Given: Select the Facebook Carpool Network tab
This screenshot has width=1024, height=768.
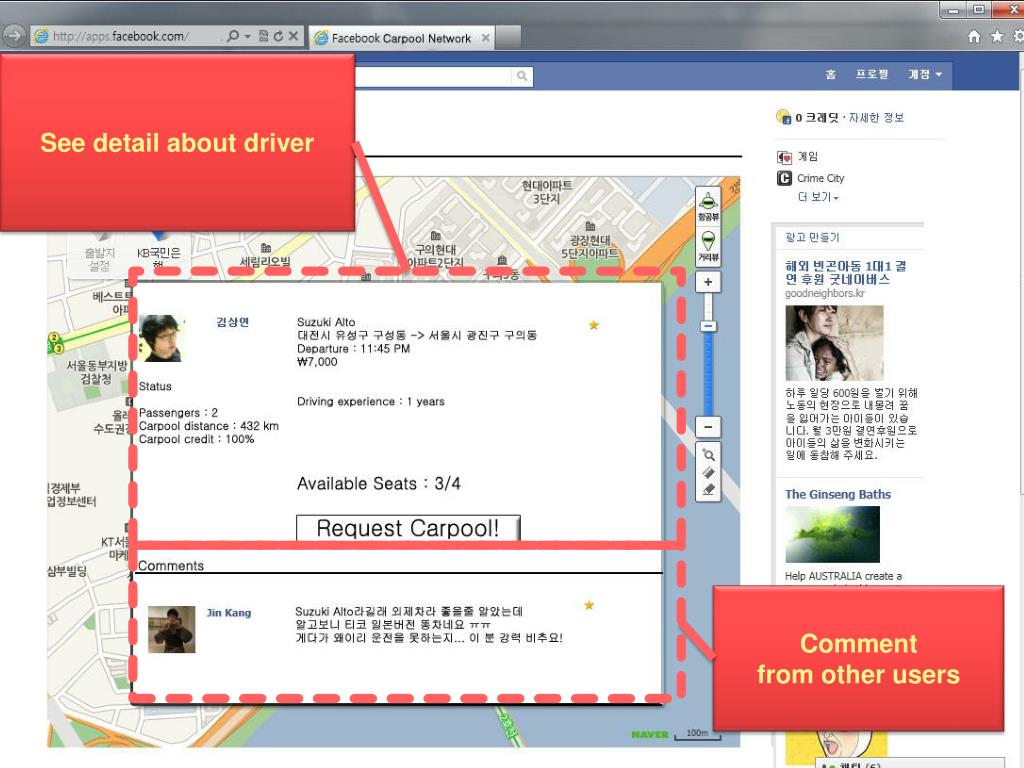Looking at the screenshot, I should coord(401,38).
